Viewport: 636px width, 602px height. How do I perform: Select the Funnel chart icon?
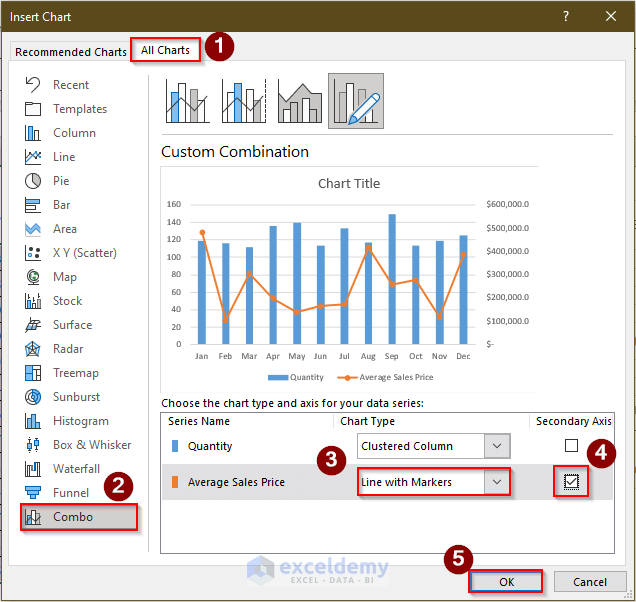(33, 492)
